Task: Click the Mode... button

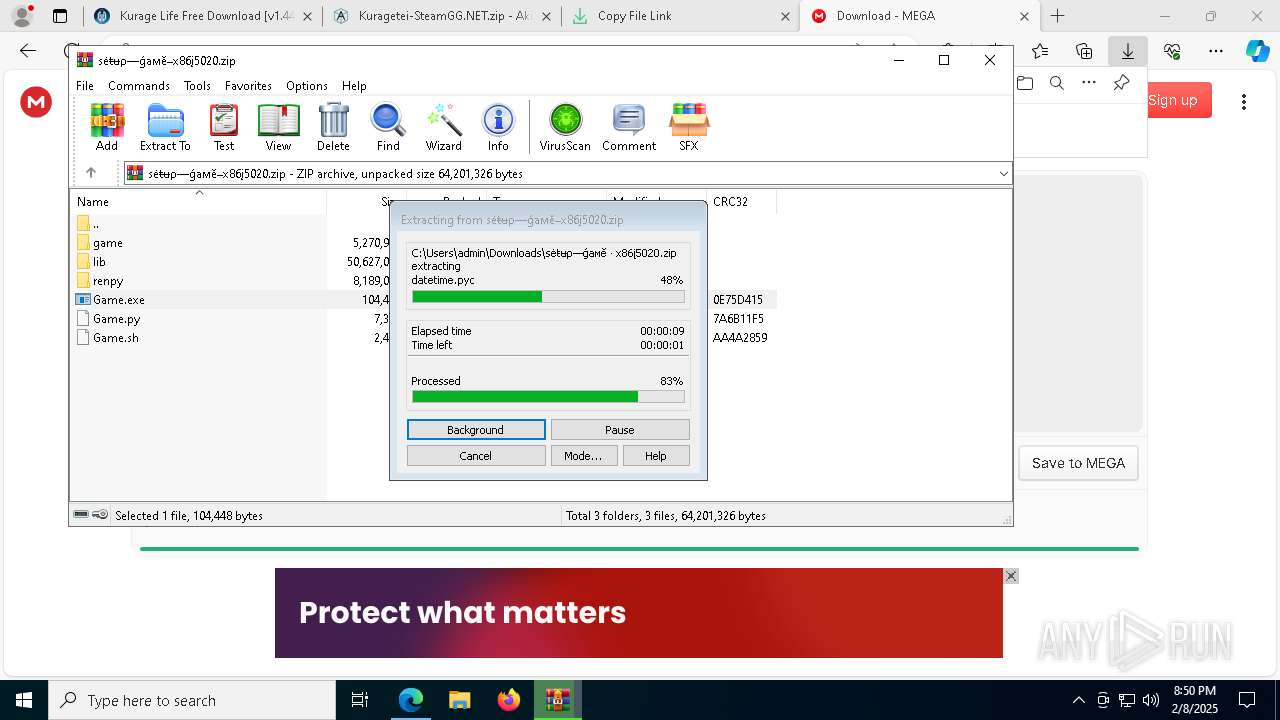Action: pos(583,456)
